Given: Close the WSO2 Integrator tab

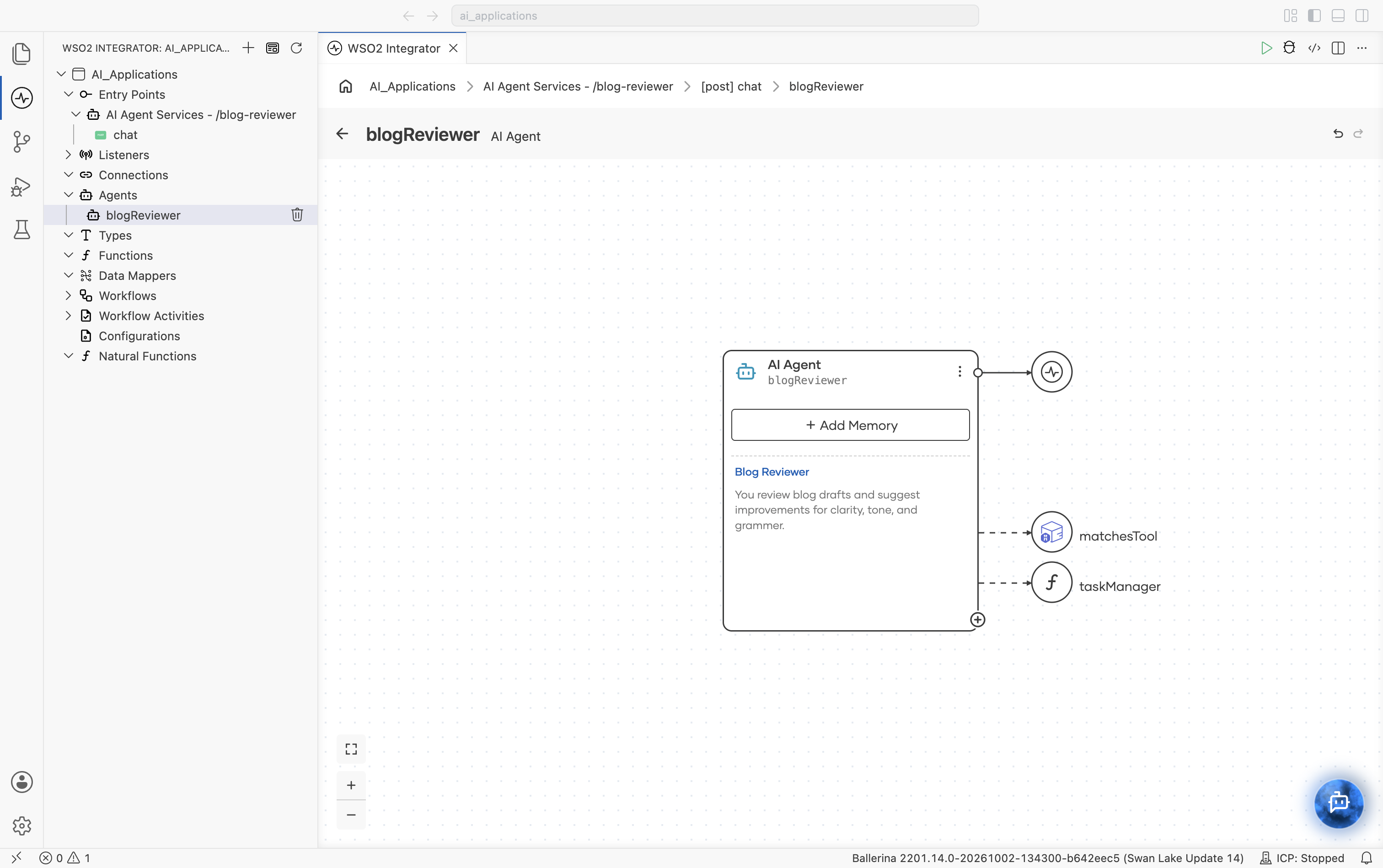Looking at the screenshot, I should coord(454,48).
